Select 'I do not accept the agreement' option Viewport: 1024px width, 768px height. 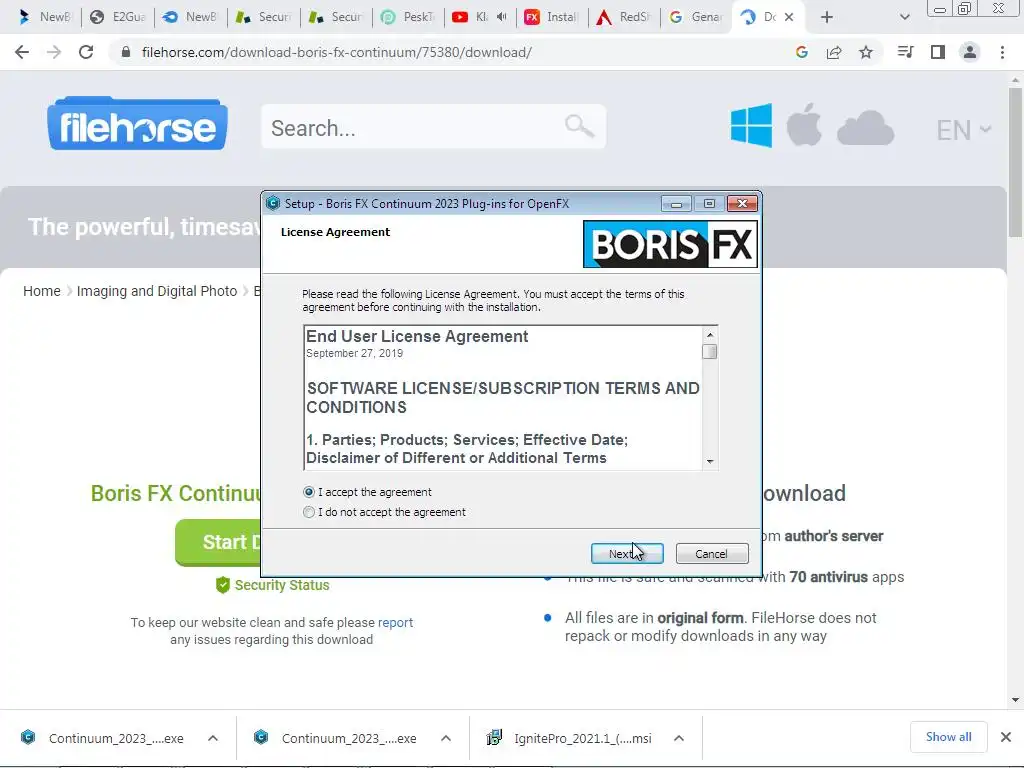309,512
